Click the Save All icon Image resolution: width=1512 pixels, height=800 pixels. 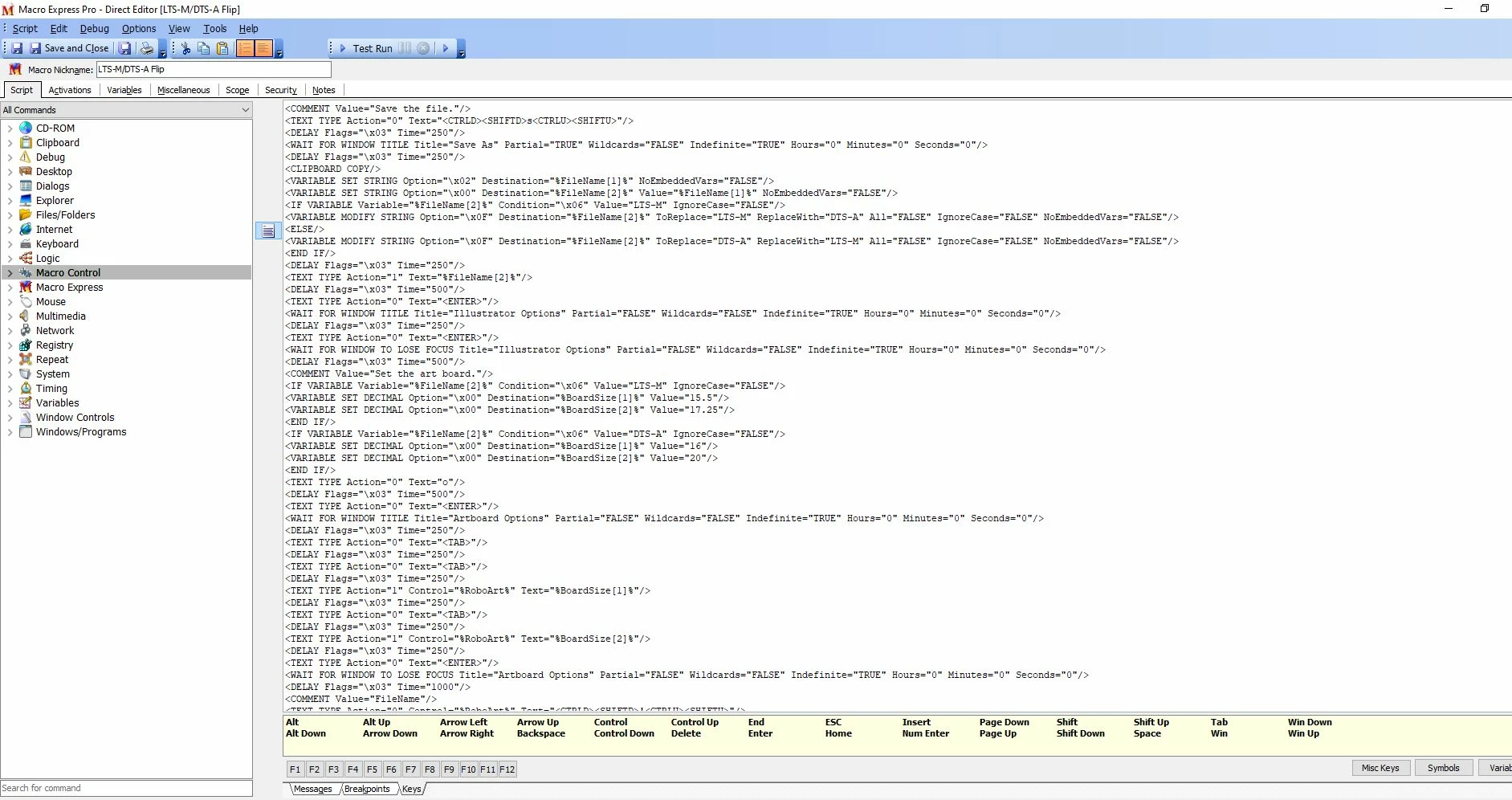125,48
